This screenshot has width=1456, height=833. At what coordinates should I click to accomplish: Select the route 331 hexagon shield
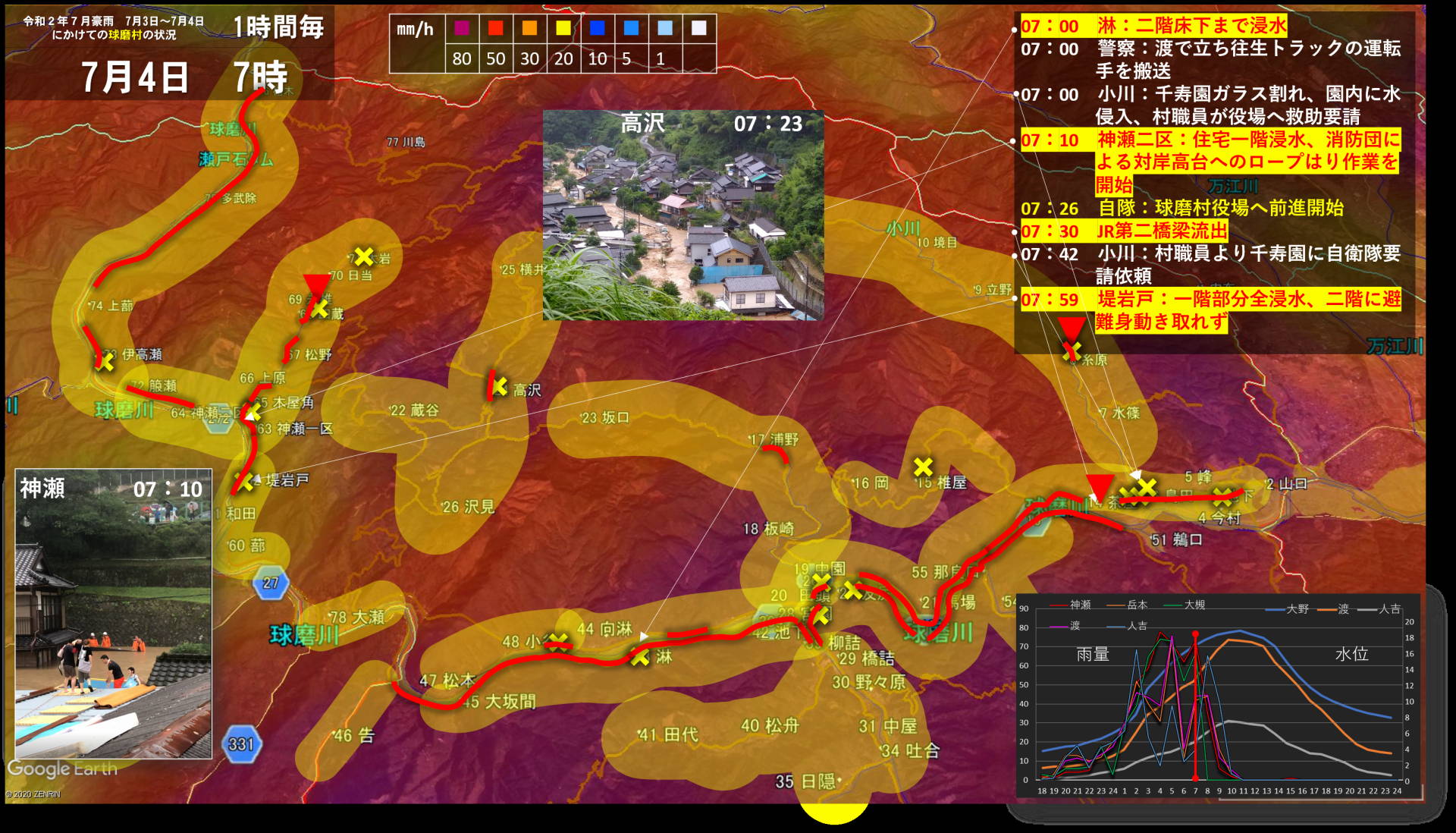[x=241, y=744]
